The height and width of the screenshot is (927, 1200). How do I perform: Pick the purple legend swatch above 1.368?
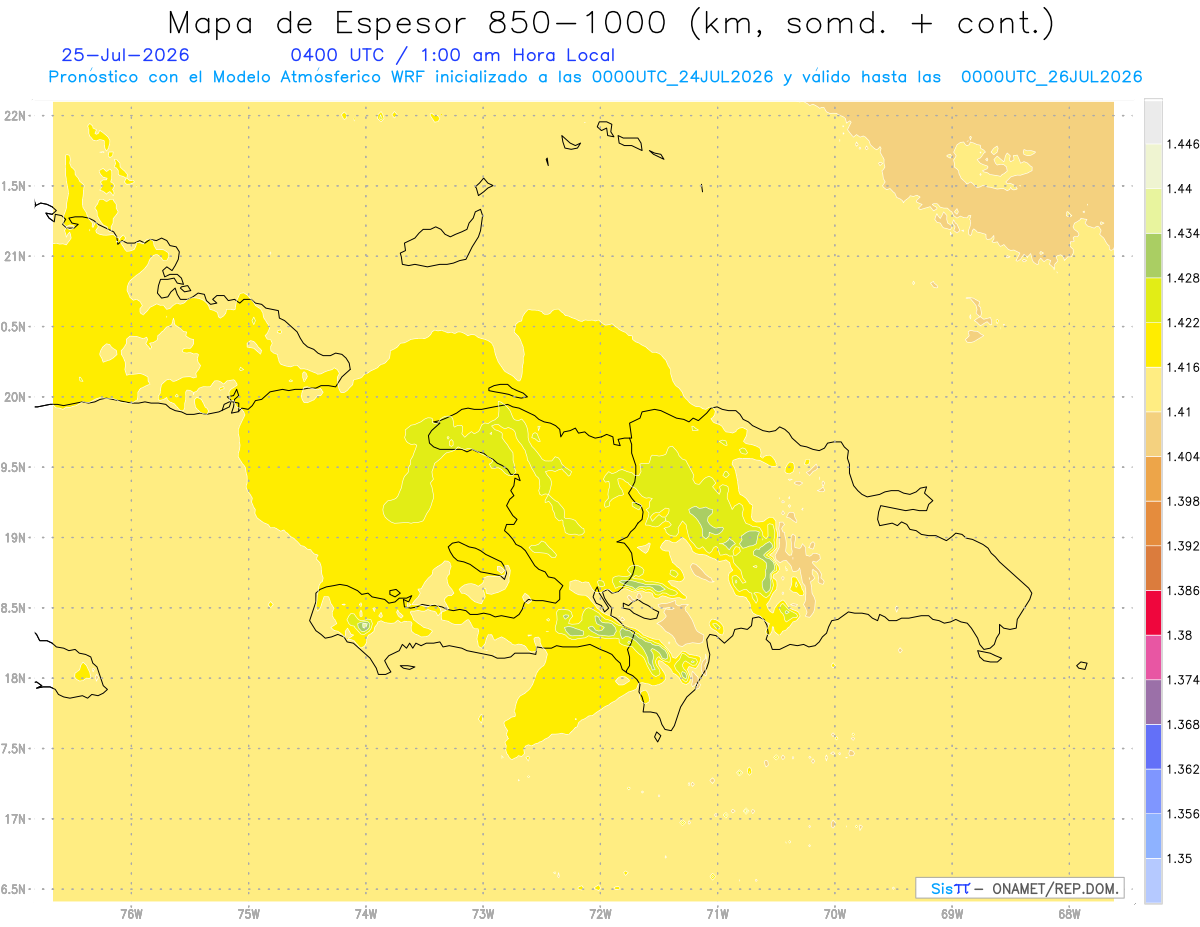[1153, 702]
